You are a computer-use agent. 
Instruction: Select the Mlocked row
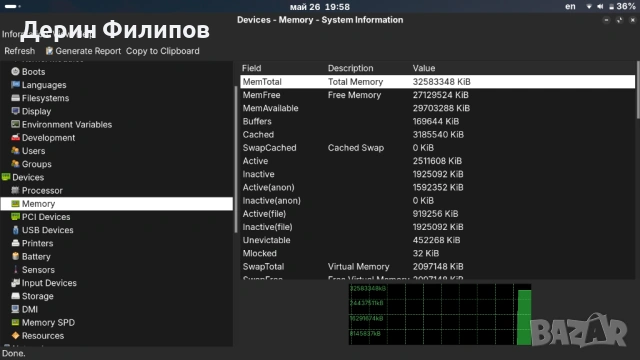(438, 253)
